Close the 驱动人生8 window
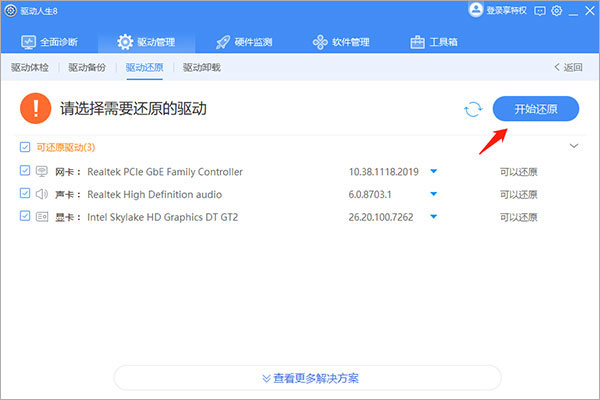Viewport: 600px width, 400px height. coord(590,11)
